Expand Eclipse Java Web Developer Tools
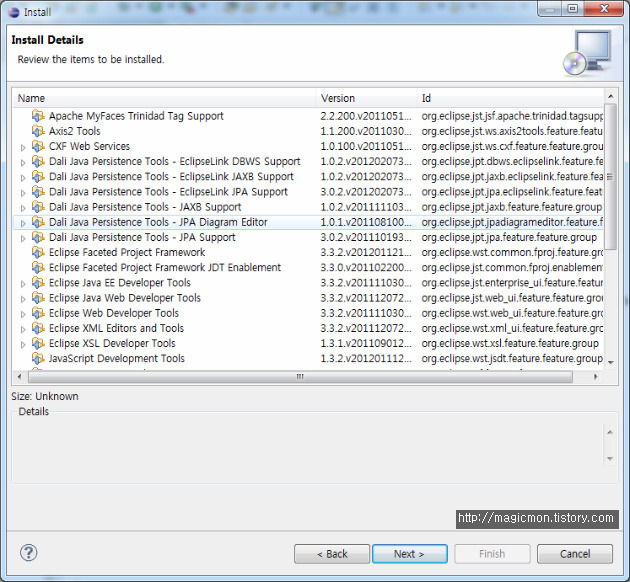This screenshot has width=630, height=582. (x=23, y=299)
